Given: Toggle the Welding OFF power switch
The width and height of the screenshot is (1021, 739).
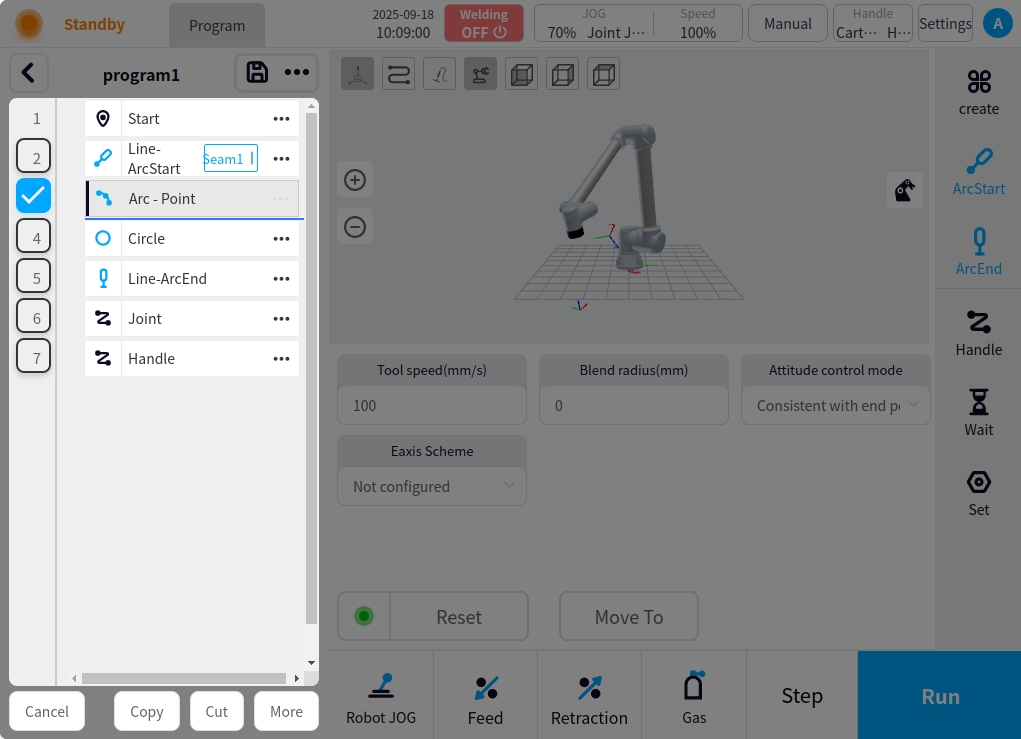Looking at the screenshot, I should pos(484,23).
